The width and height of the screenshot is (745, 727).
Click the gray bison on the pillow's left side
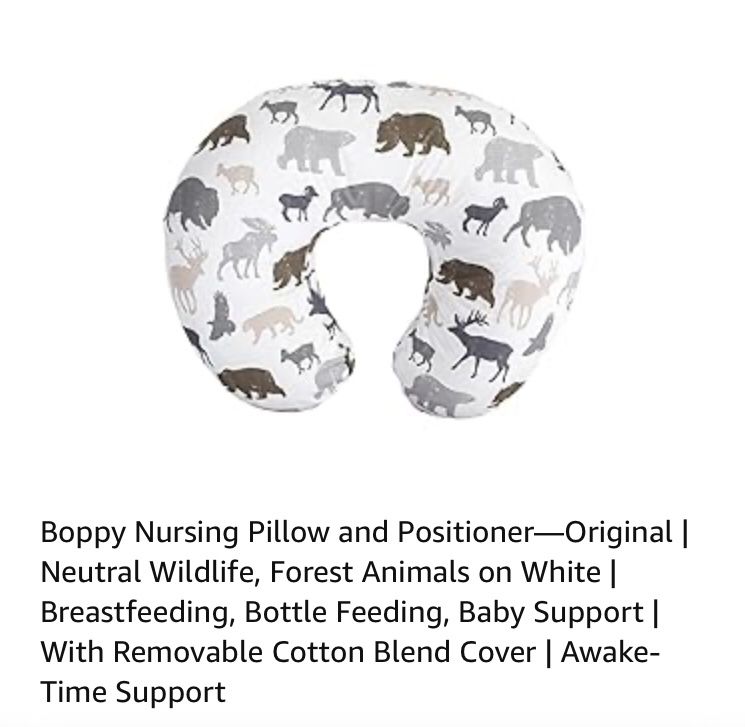[x=192, y=204]
